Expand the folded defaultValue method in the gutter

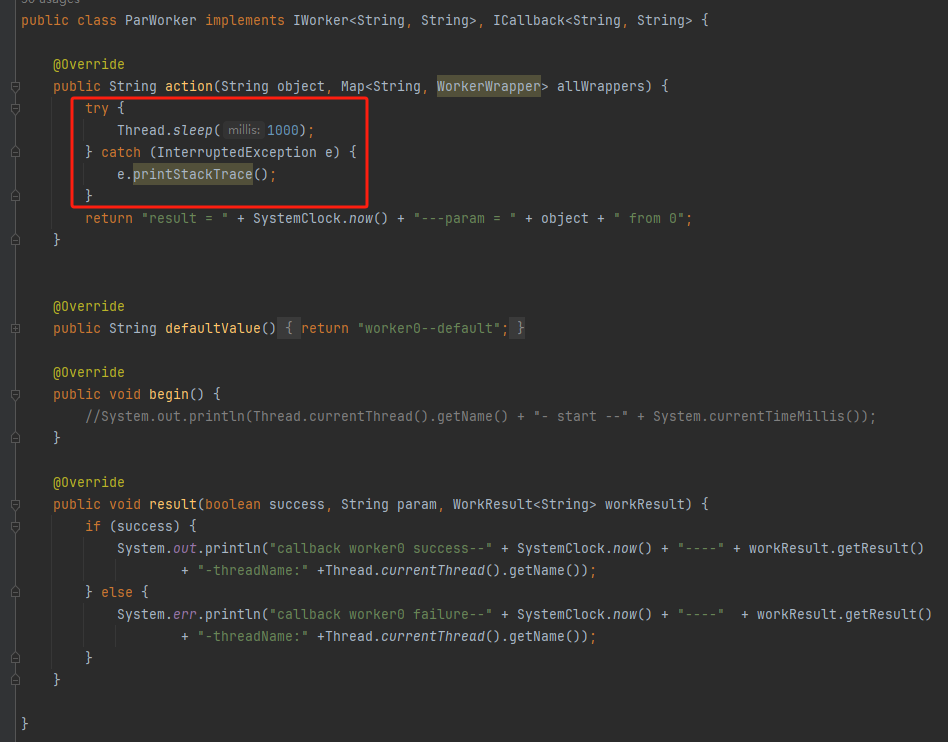tap(16, 328)
